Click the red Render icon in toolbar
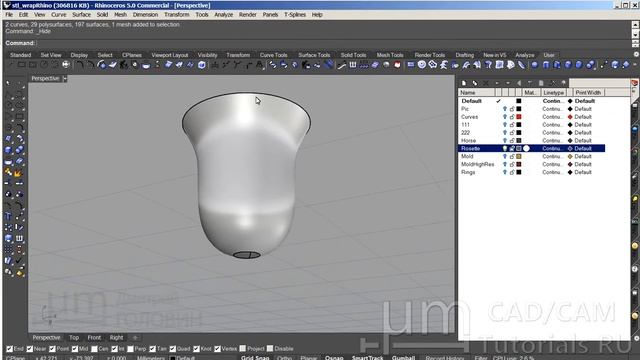The width and height of the screenshot is (640, 360). tap(397, 65)
